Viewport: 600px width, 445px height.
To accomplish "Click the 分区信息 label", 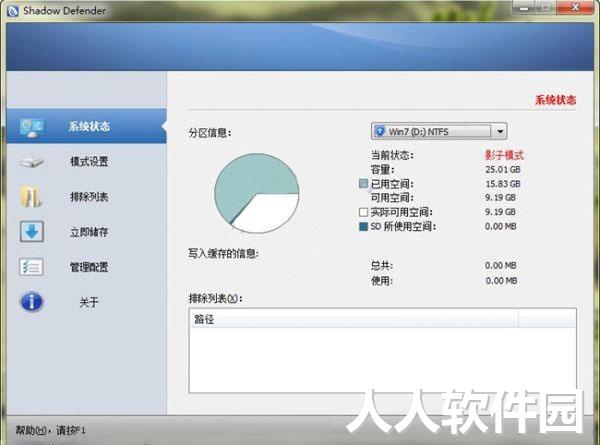I will click(210, 133).
